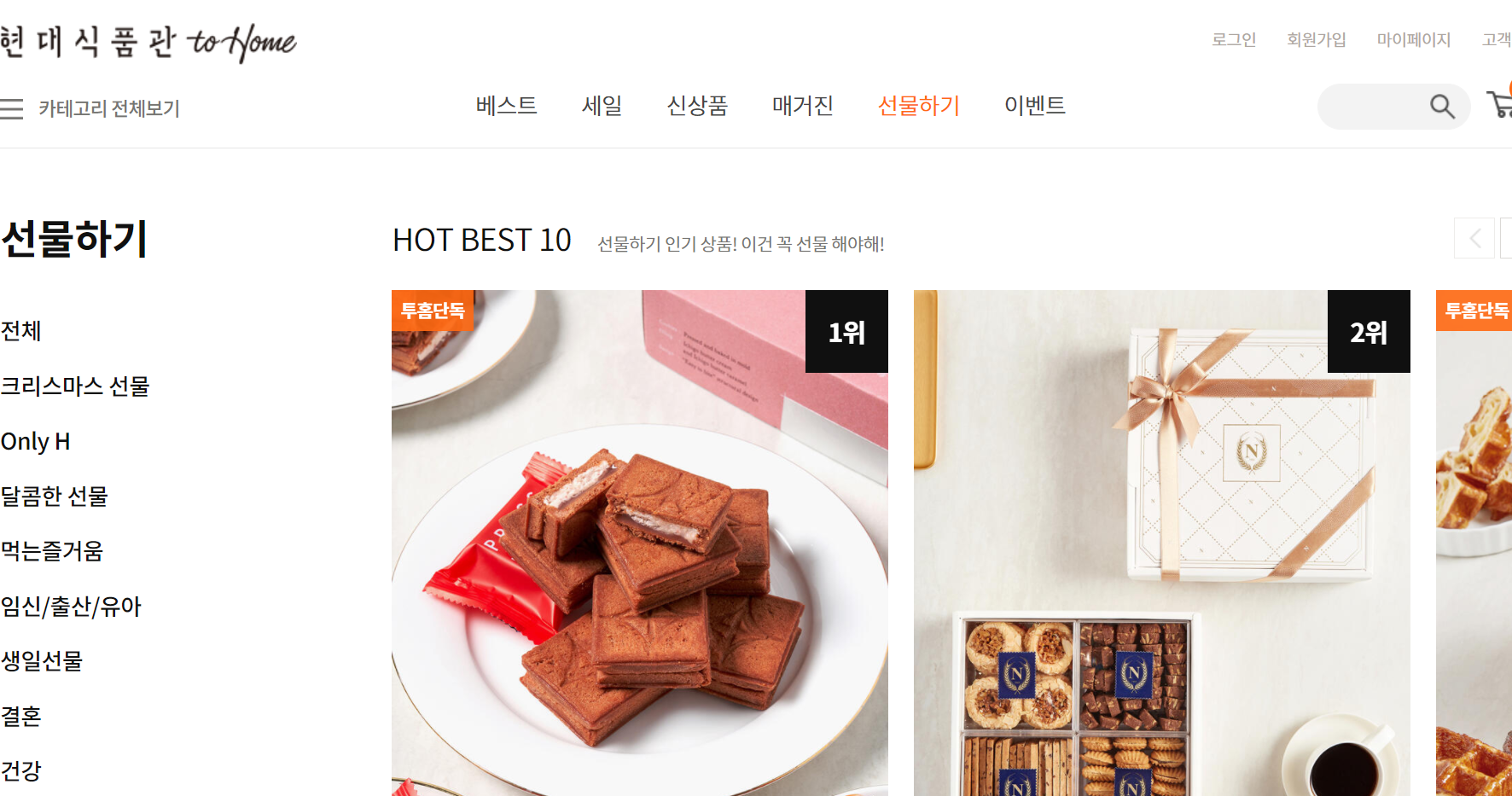The image size is (1512, 796).
Task: Select the 이벤트 tab
Action: (x=1035, y=106)
